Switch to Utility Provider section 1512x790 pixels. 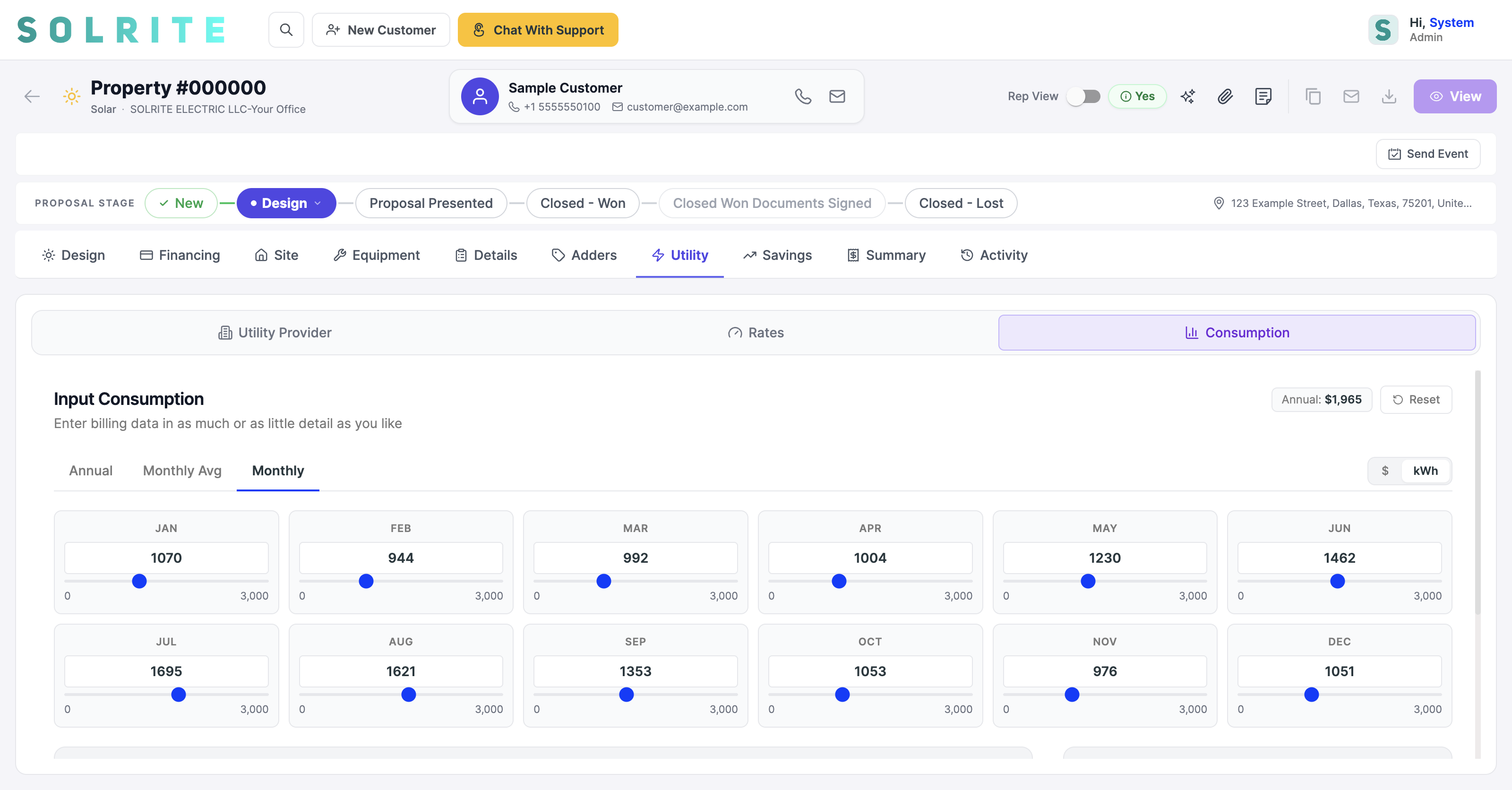coord(275,333)
